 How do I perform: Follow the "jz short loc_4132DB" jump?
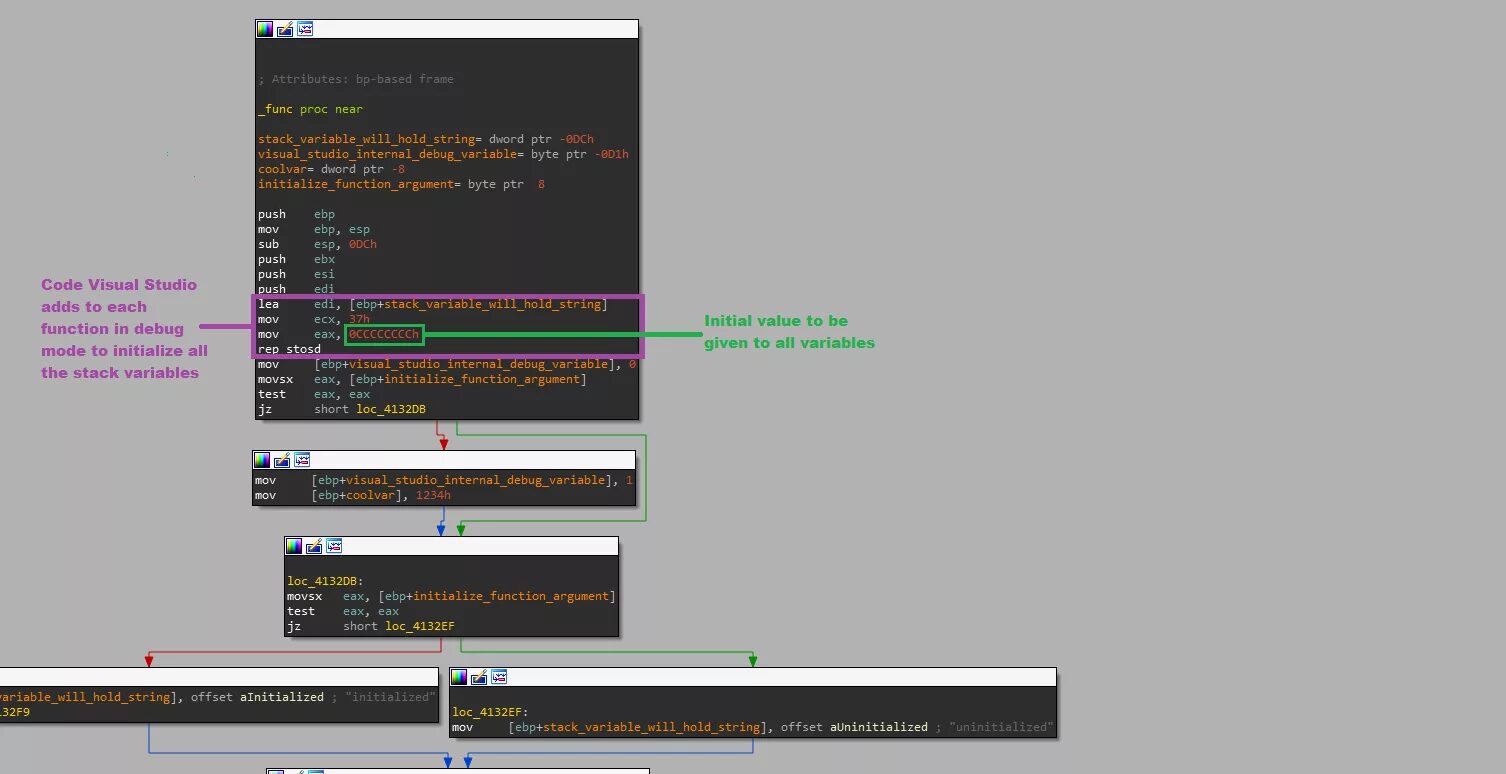pyautogui.click(x=342, y=409)
